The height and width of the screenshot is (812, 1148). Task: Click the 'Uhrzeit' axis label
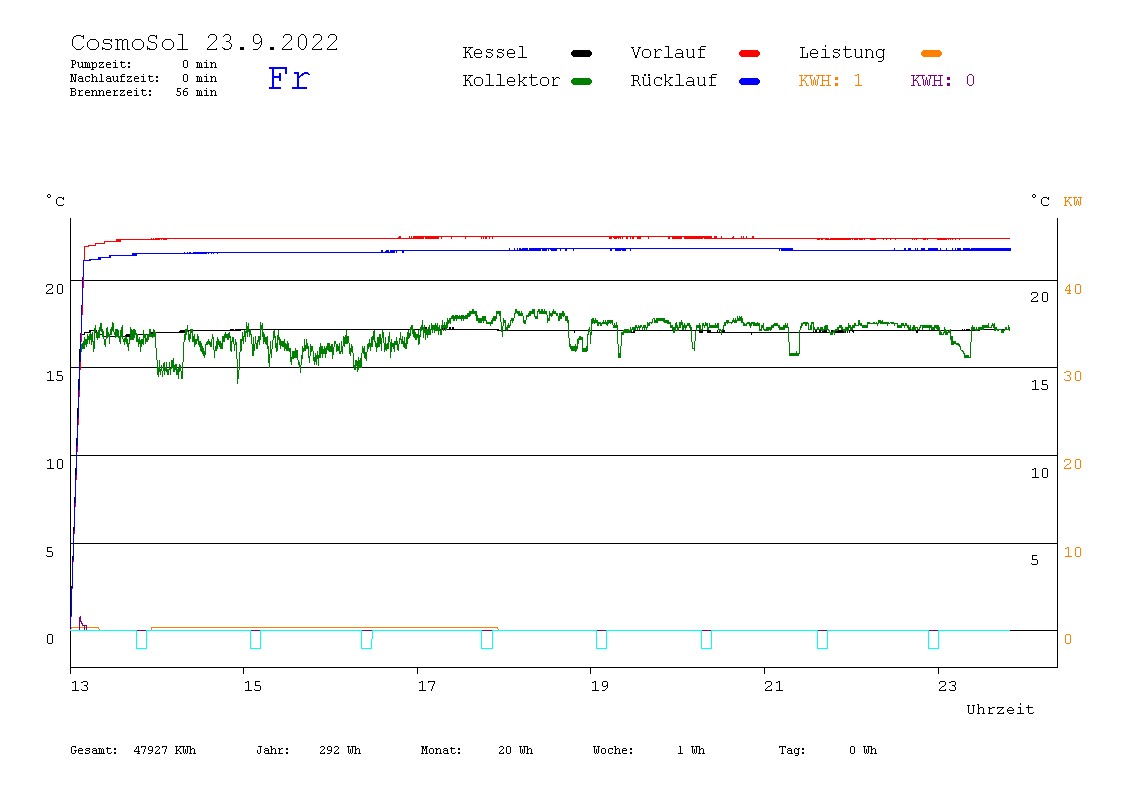(x=1000, y=709)
